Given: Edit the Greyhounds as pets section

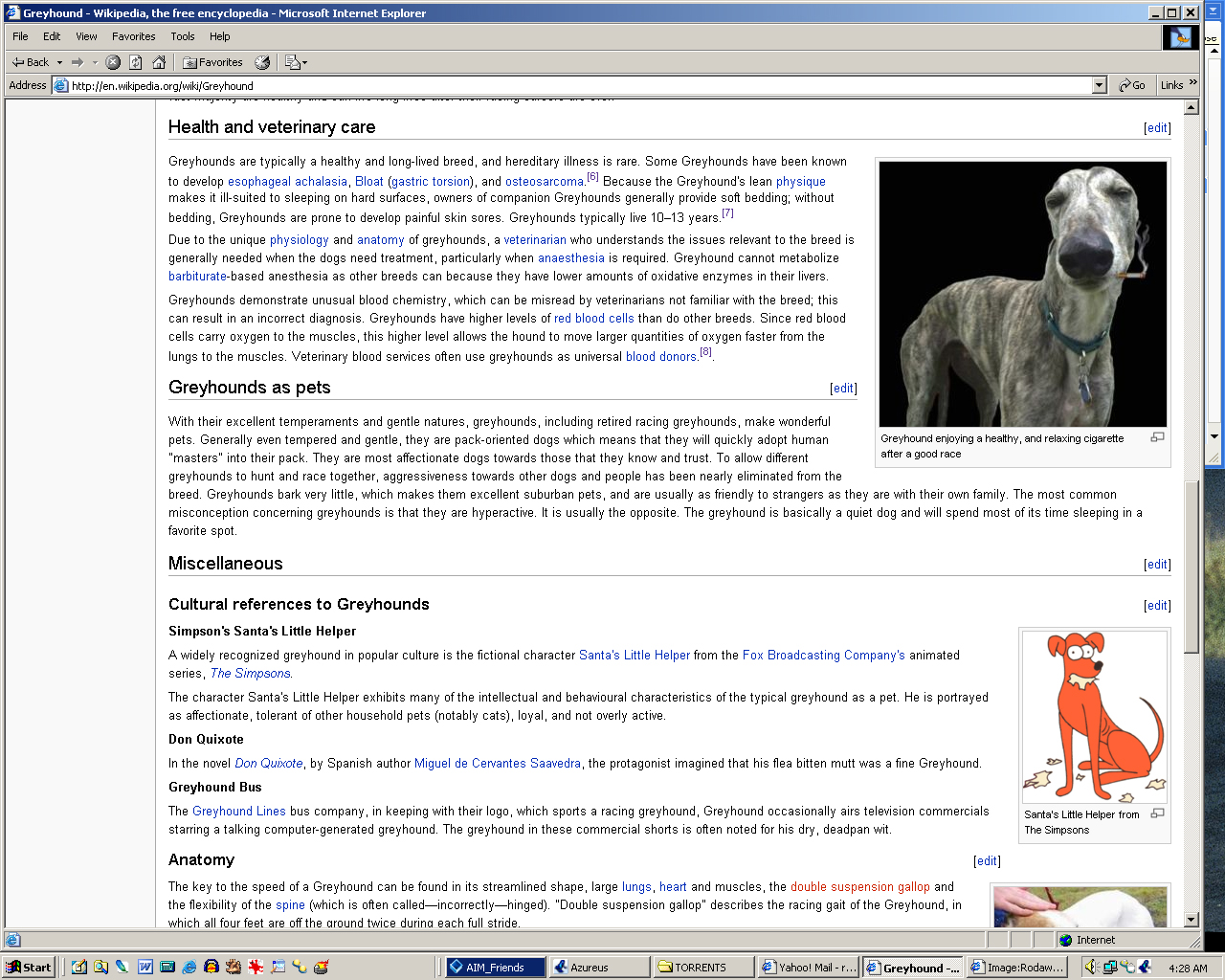Looking at the screenshot, I should pos(843,389).
